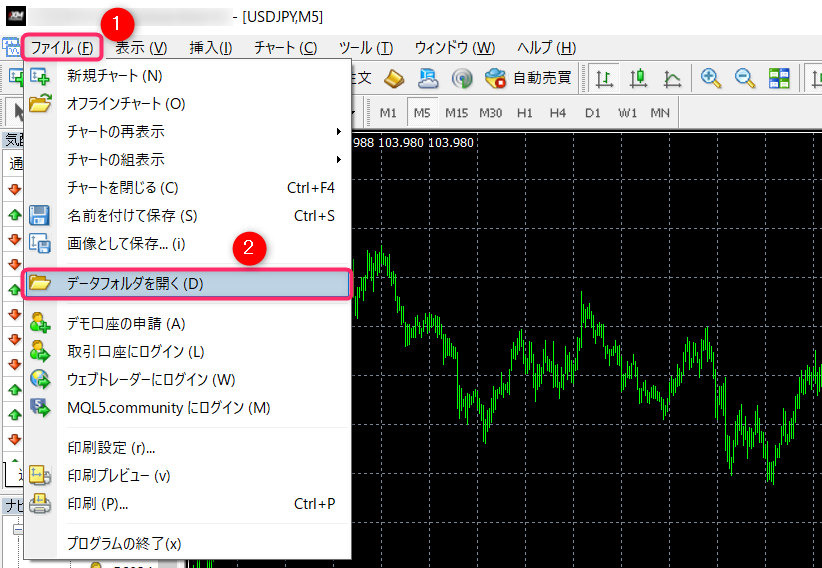Viewport: 822px width, 568px height.
Task: Click the printer icon in menu
Action: click(x=40, y=504)
